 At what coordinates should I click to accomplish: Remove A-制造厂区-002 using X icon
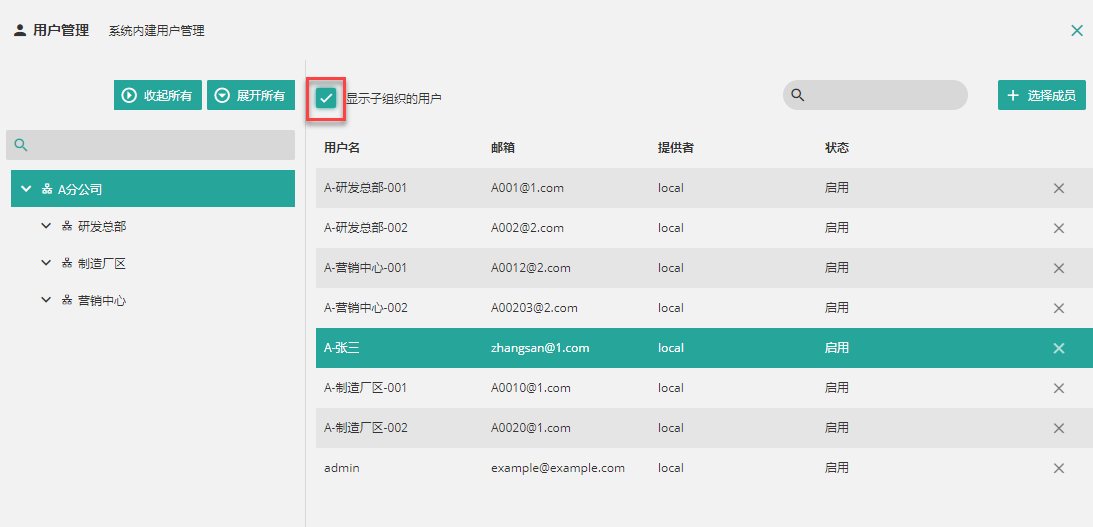pos(1058,428)
